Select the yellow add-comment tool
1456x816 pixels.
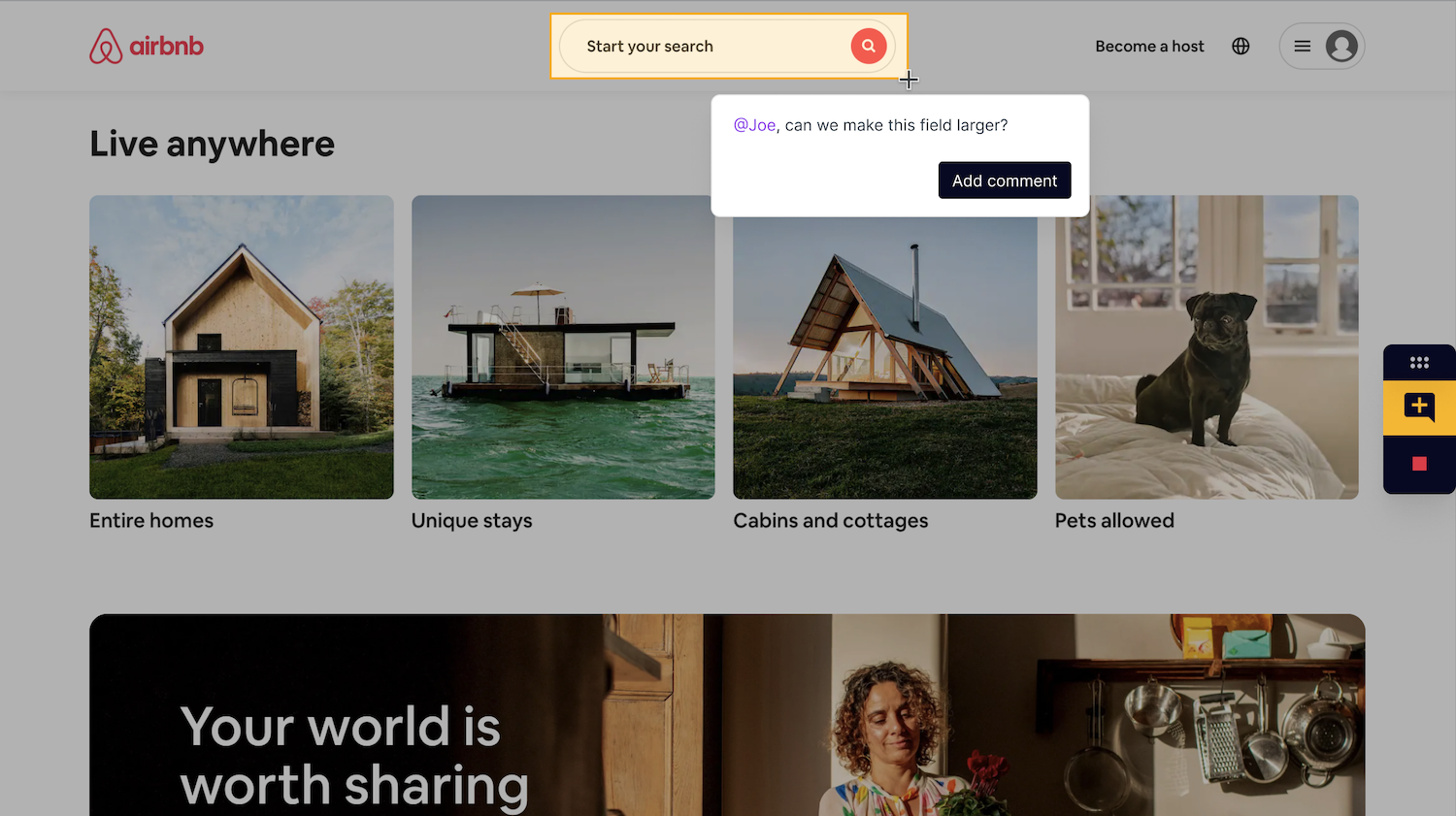(1419, 407)
